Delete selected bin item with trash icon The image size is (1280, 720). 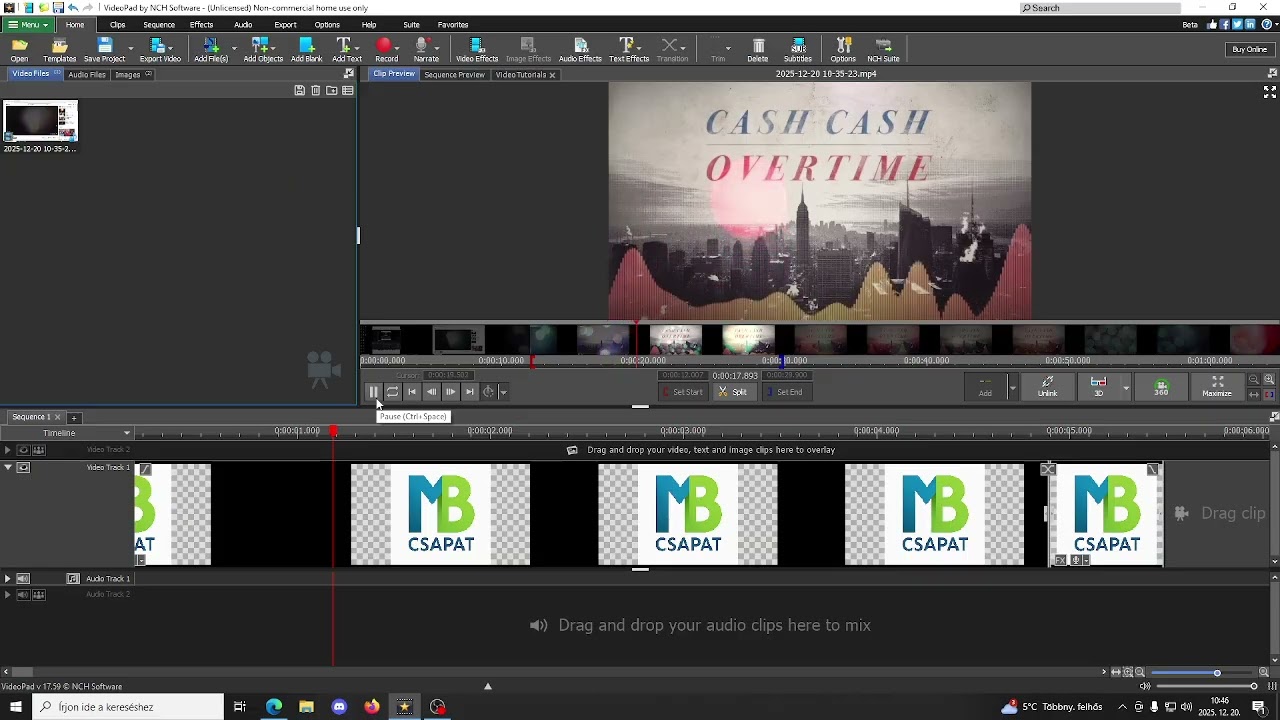tap(316, 90)
